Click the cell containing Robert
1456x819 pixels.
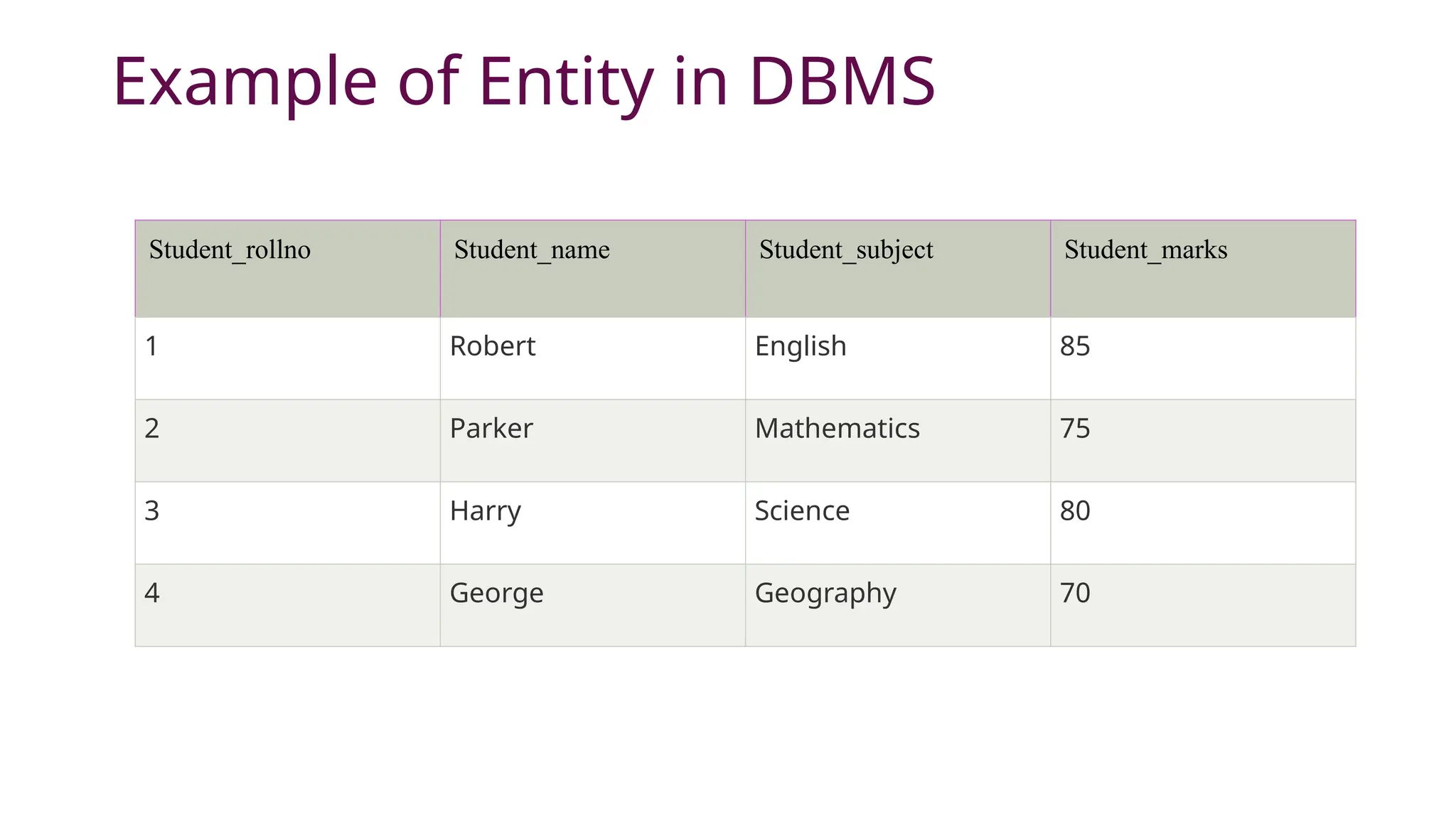592,358
